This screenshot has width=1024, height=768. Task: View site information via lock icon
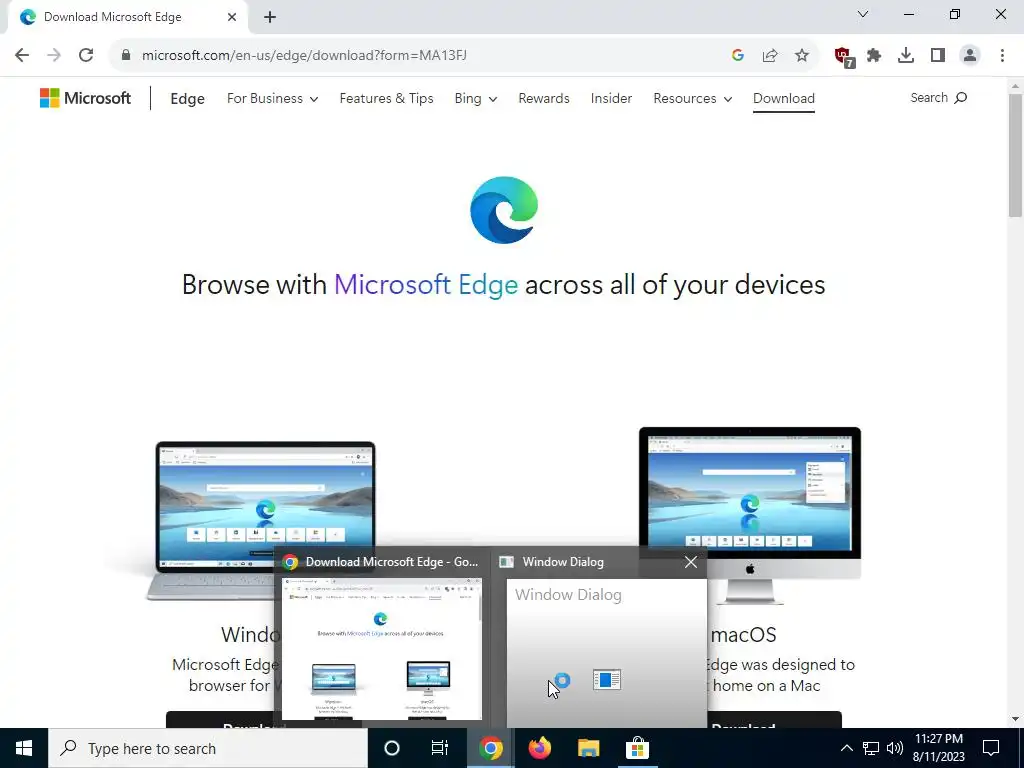click(x=126, y=55)
